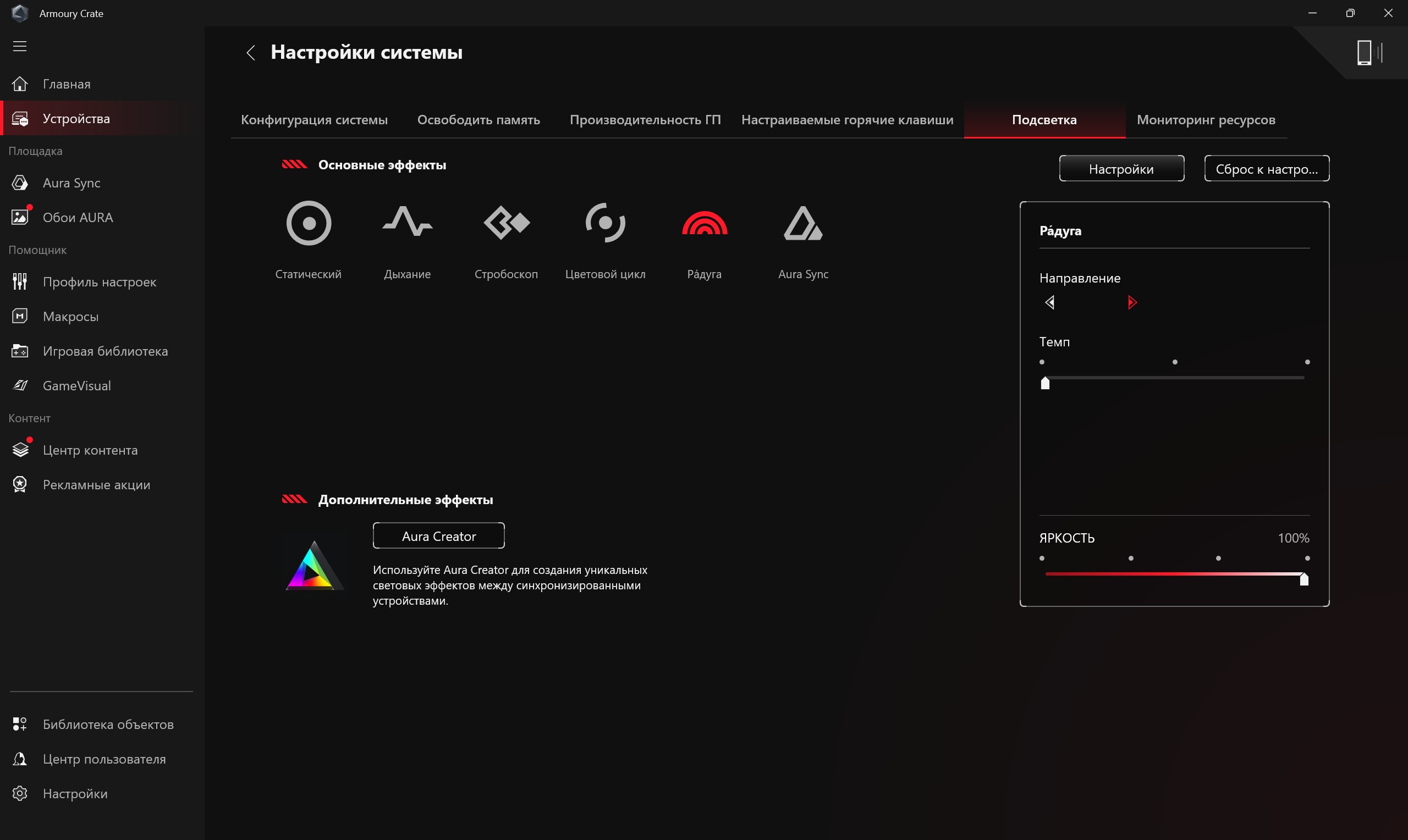Click the Сброс к настро... reset button
This screenshot has width=1408, height=840.
click(1267, 169)
